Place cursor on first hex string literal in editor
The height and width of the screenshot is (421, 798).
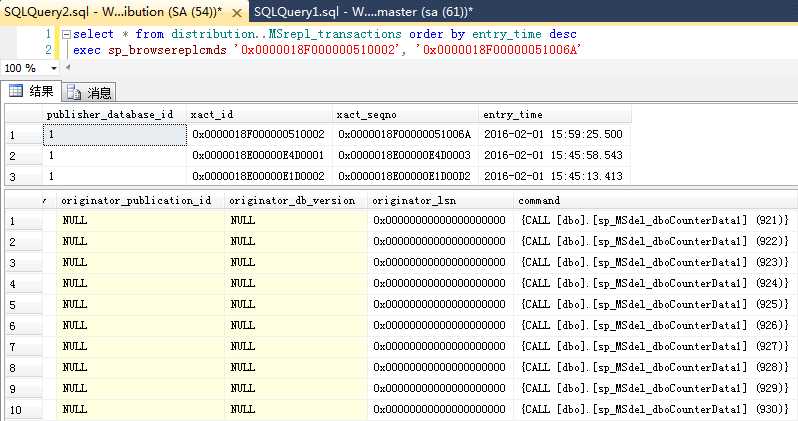318,50
